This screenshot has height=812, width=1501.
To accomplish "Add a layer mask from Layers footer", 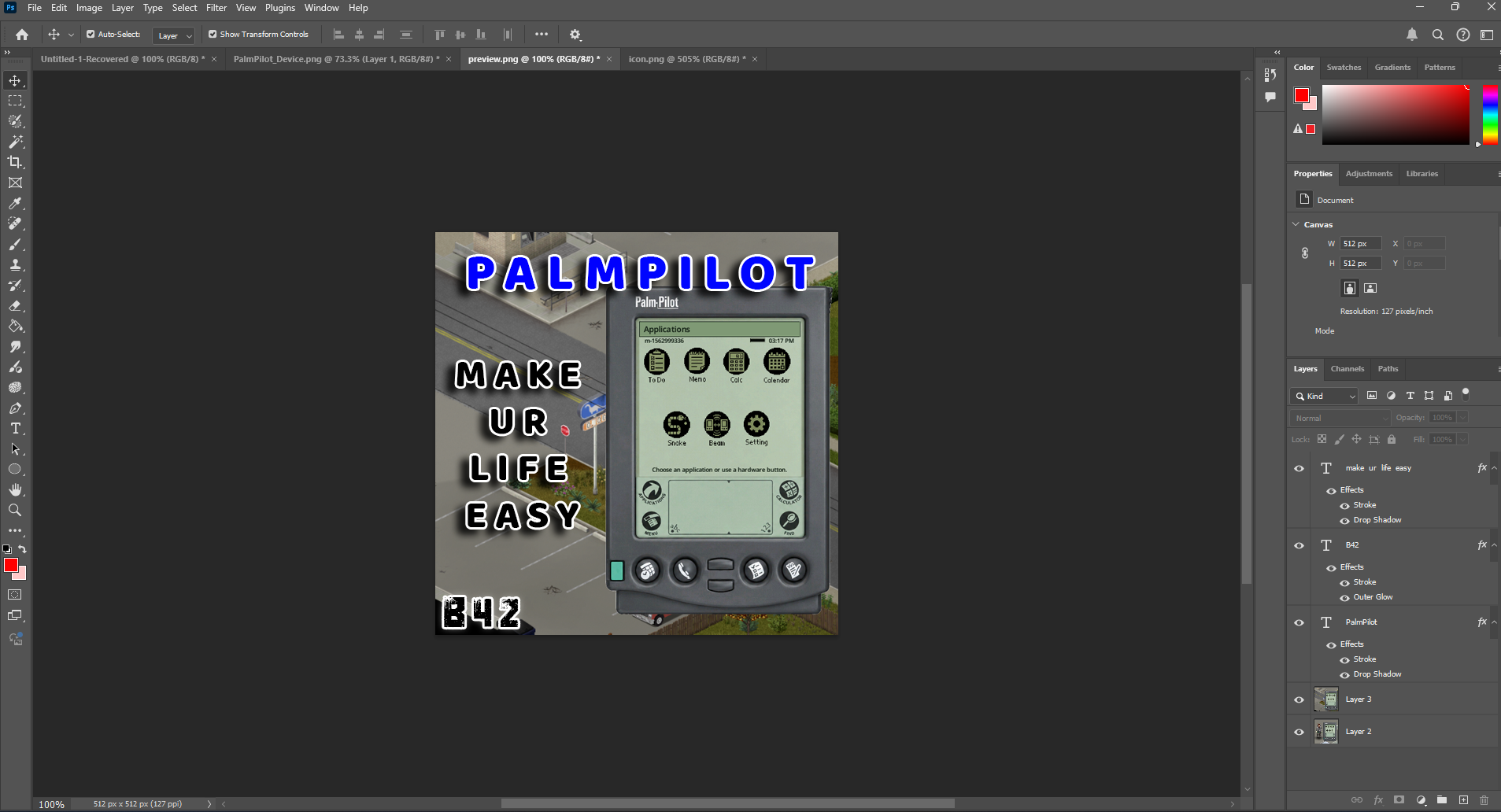I will coord(1399,800).
